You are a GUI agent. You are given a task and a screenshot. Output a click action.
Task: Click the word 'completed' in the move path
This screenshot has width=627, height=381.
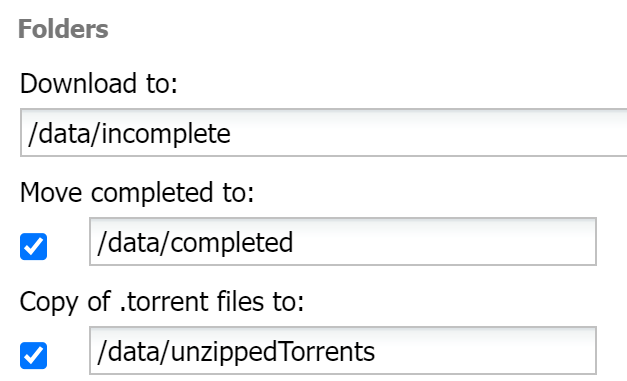click(x=232, y=243)
